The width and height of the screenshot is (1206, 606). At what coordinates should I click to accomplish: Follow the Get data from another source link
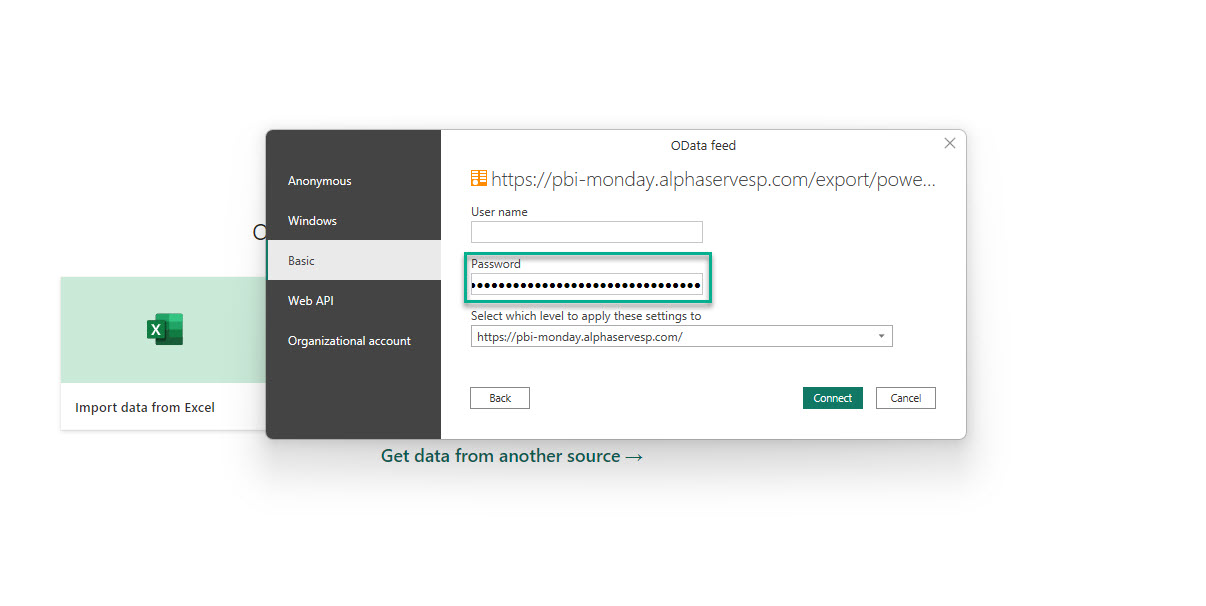512,456
